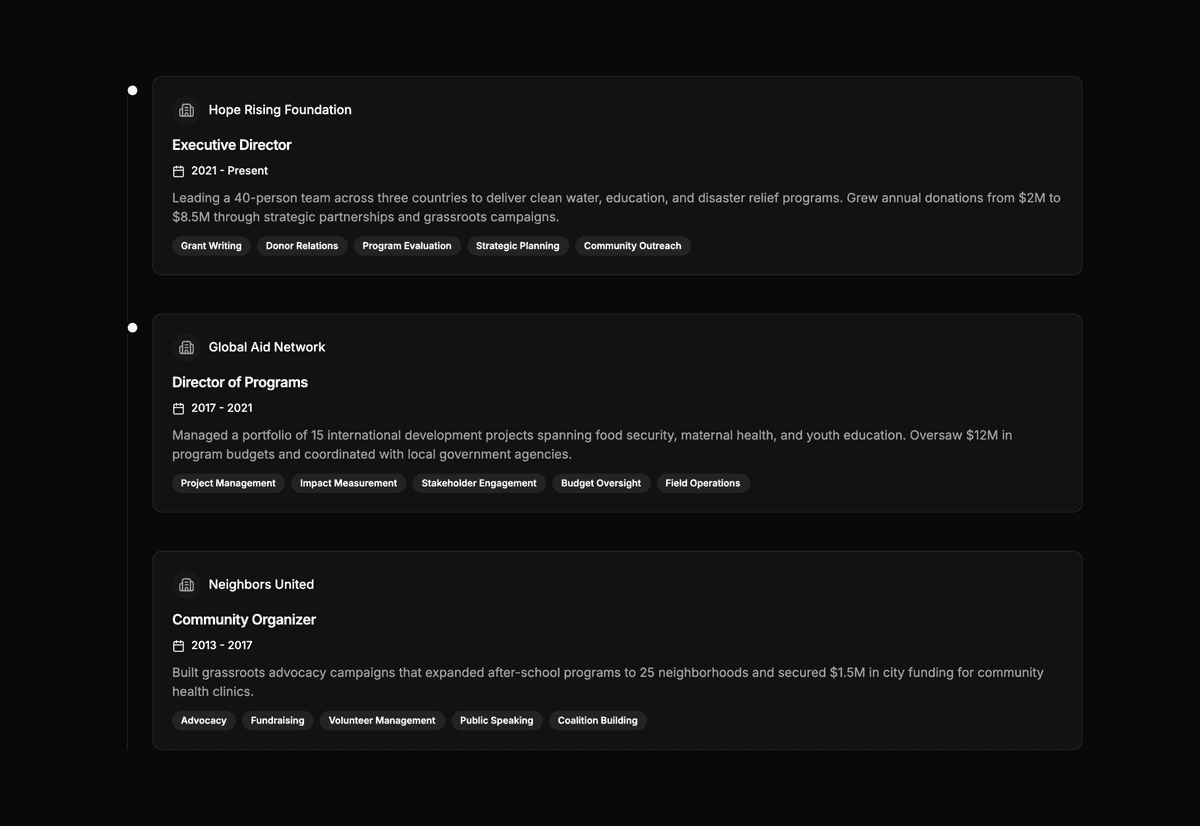Click the calendar icon beside 2021 - Present
The height and width of the screenshot is (826, 1200).
point(180,170)
